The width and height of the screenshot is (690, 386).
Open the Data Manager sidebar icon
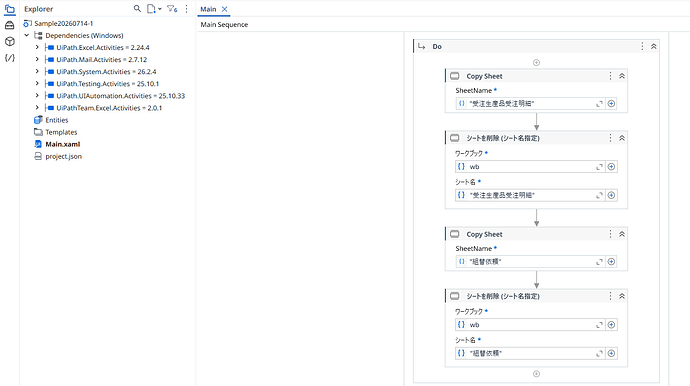[x=10, y=26]
